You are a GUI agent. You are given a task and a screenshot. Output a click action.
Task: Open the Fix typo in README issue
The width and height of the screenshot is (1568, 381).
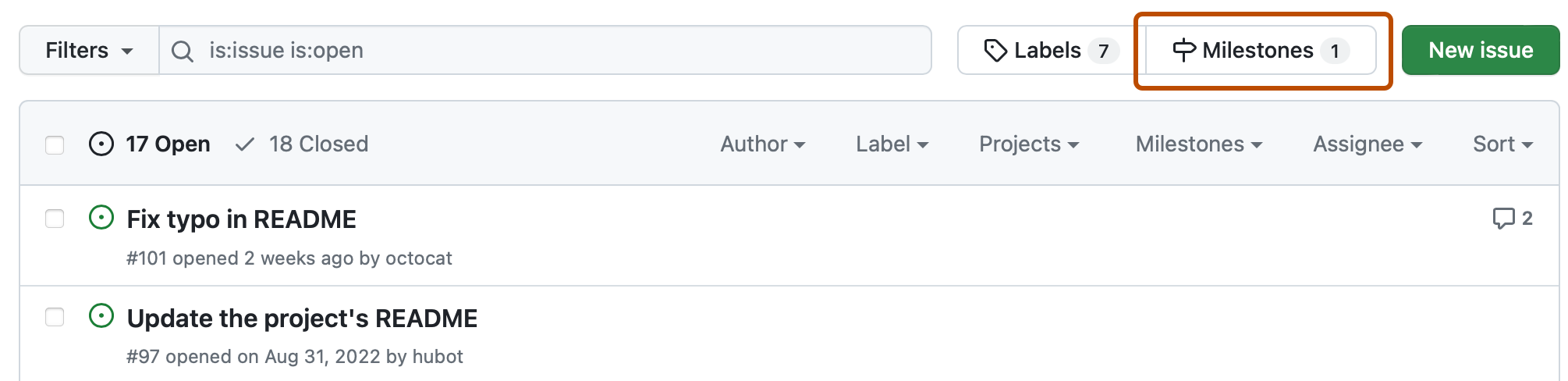[x=242, y=219]
